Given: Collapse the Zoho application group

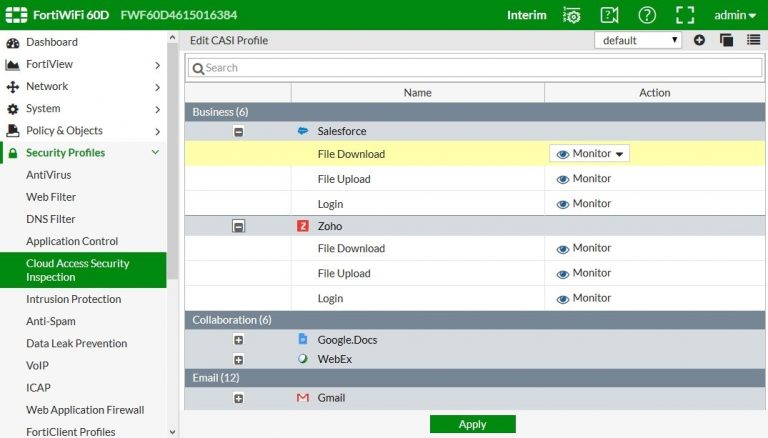Looking at the screenshot, I should point(238,227).
